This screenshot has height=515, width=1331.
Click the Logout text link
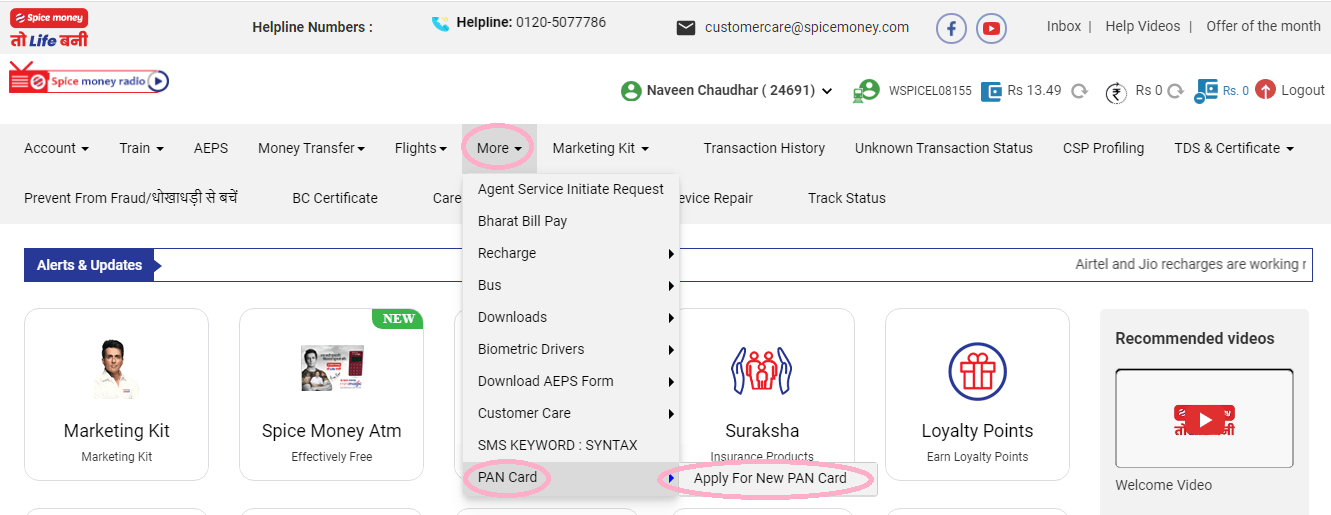(x=1303, y=90)
